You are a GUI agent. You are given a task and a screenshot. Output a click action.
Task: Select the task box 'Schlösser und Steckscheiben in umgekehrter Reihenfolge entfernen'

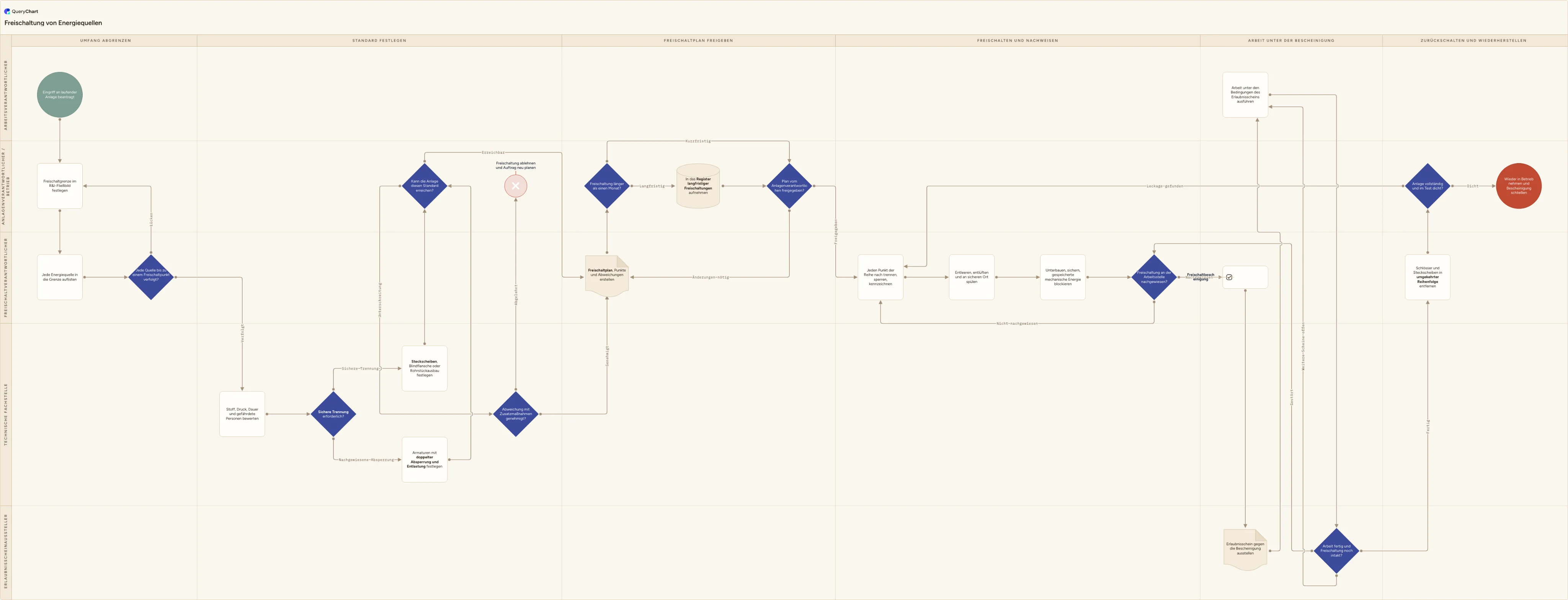tap(1428, 277)
